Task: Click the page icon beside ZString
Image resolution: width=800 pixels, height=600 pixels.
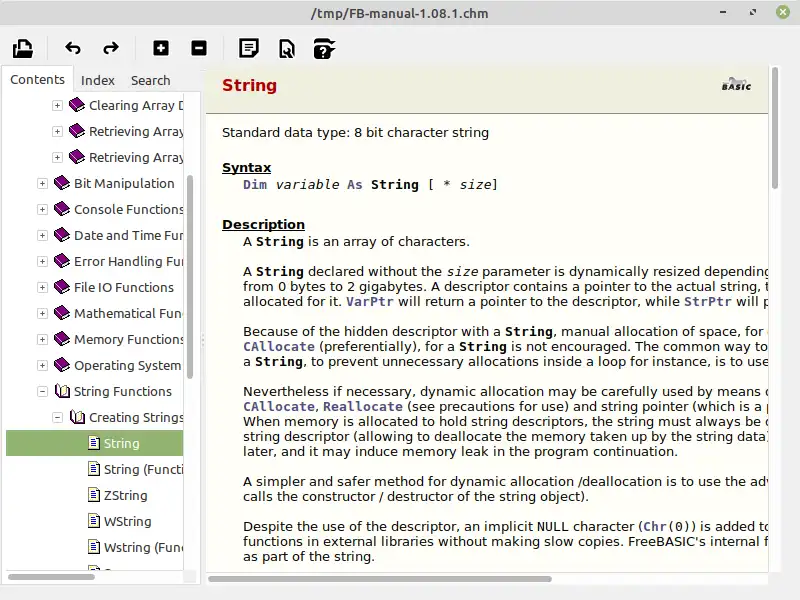Action: pyautogui.click(x=94, y=494)
